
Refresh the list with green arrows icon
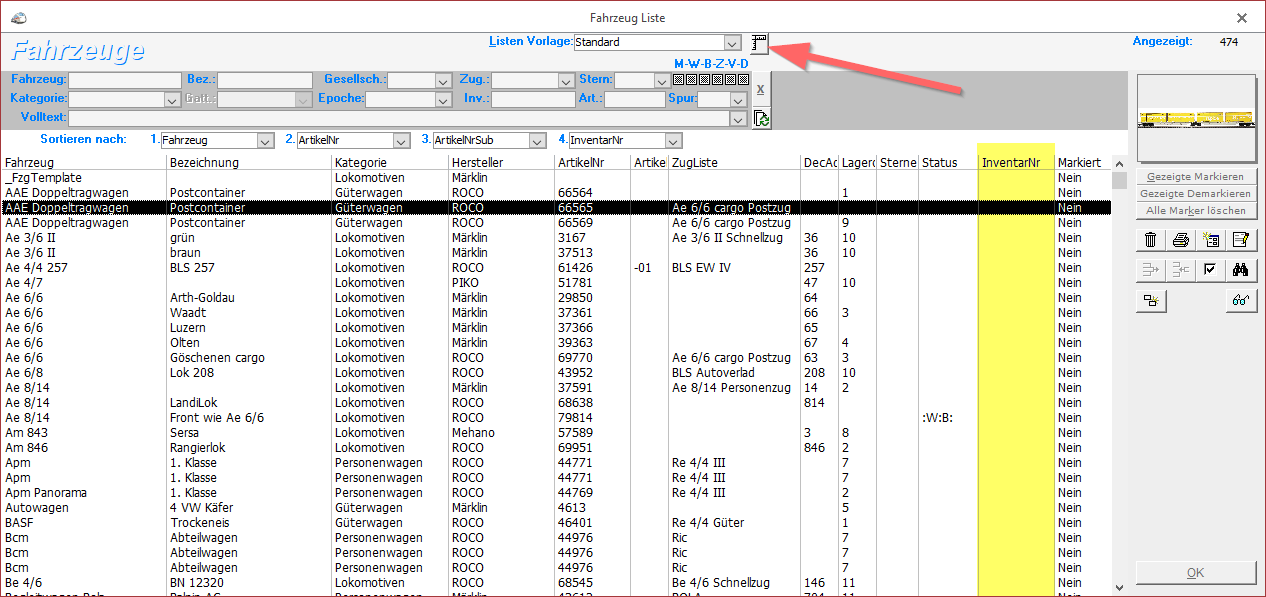(761, 119)
